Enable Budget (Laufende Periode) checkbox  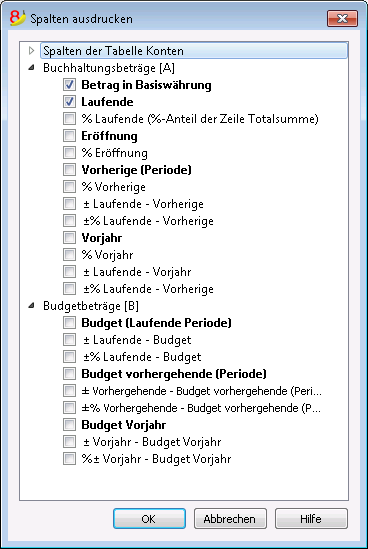[69, 322]
